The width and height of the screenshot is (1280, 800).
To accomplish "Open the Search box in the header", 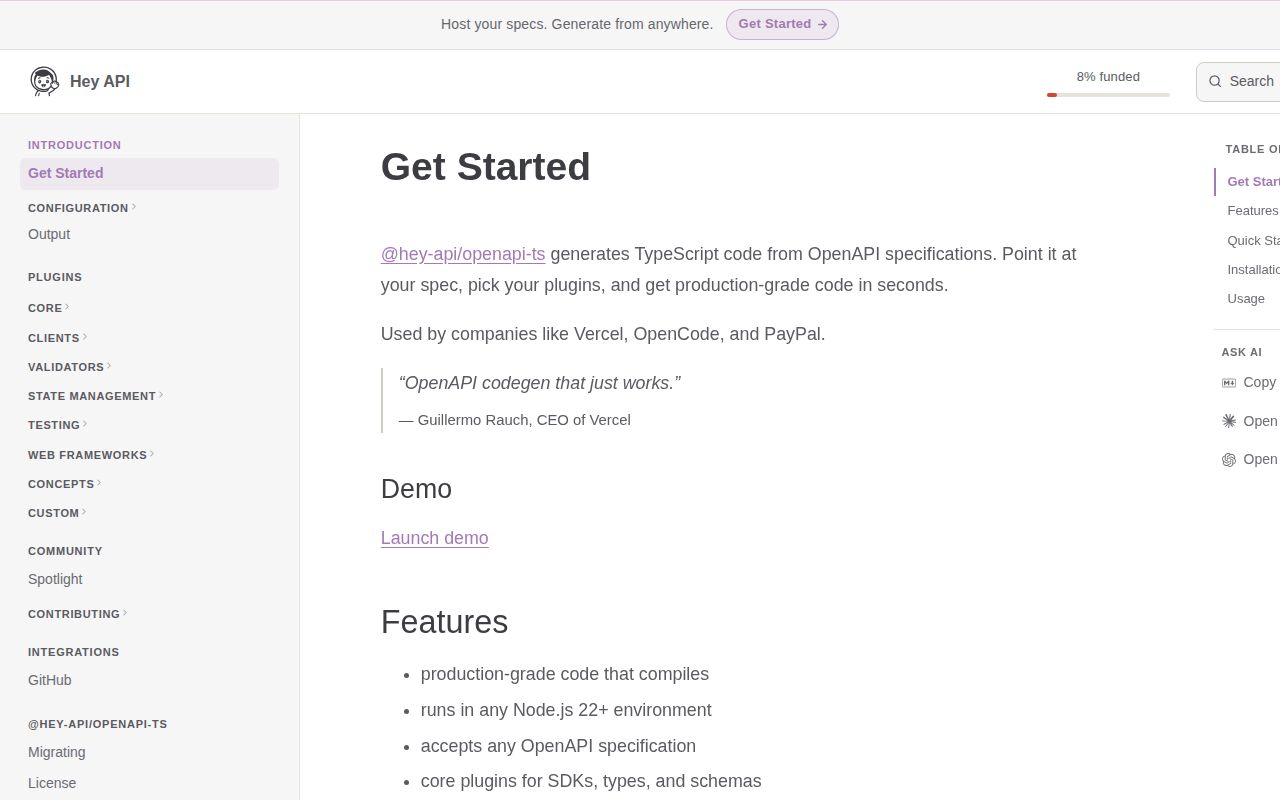I will pos(1239,81).
